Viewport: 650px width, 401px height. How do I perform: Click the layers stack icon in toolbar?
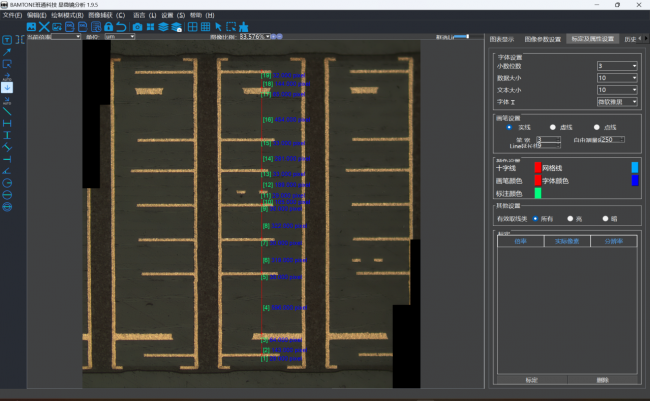[163, 27]
